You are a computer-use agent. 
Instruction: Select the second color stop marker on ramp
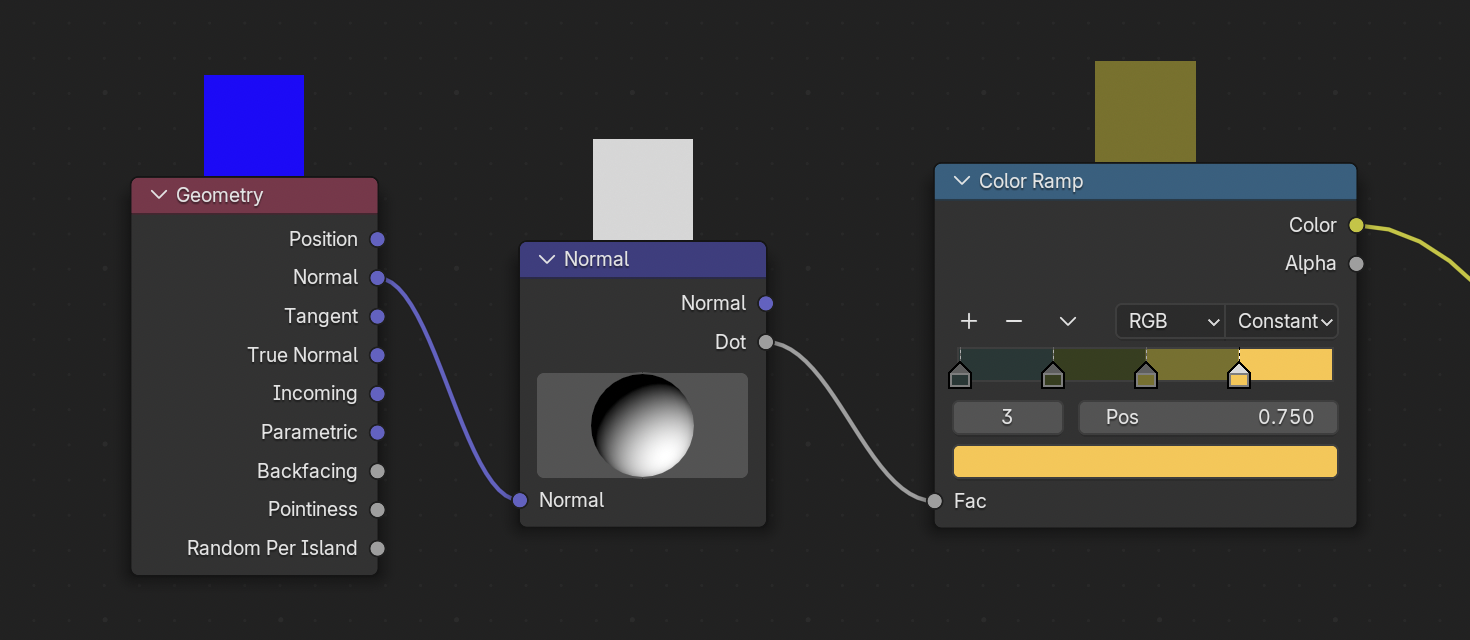tap(1052, 376)
